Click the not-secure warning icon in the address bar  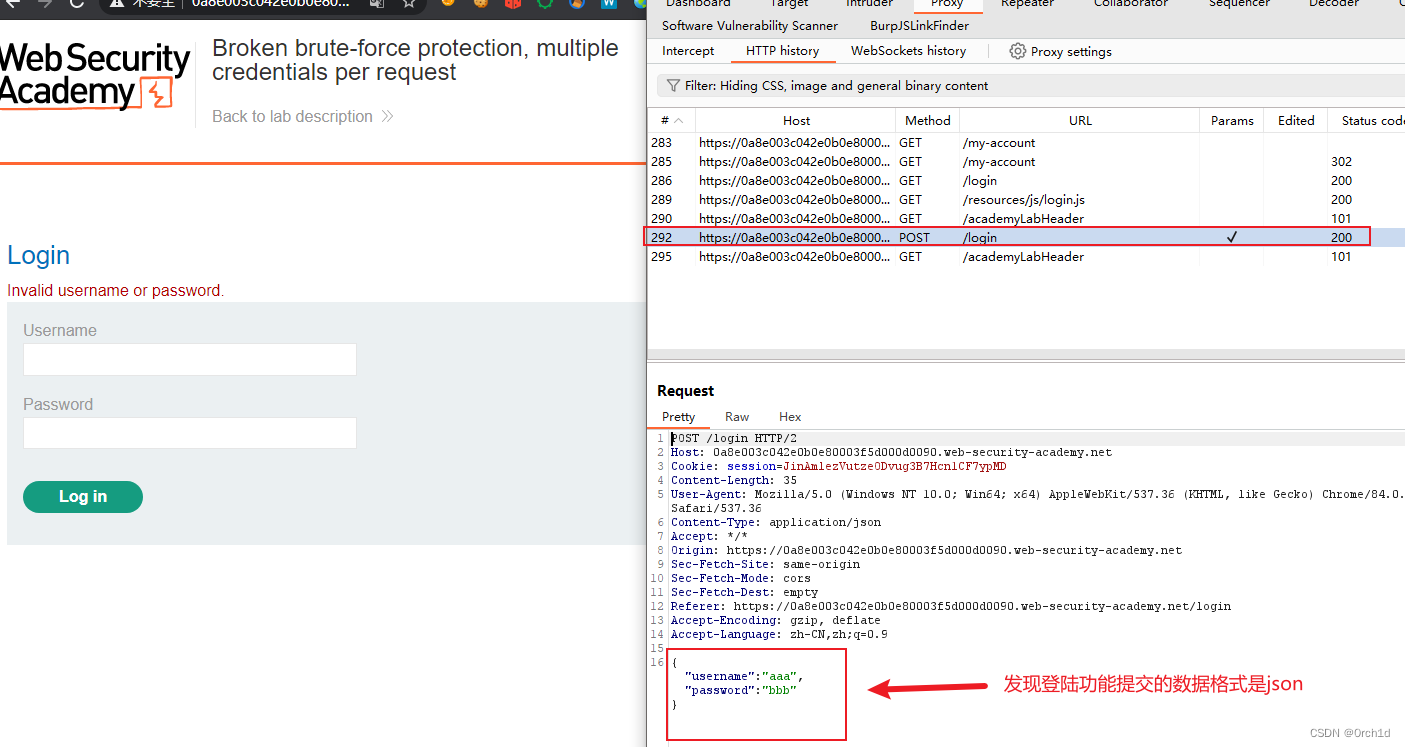click(x=117, y=4)
